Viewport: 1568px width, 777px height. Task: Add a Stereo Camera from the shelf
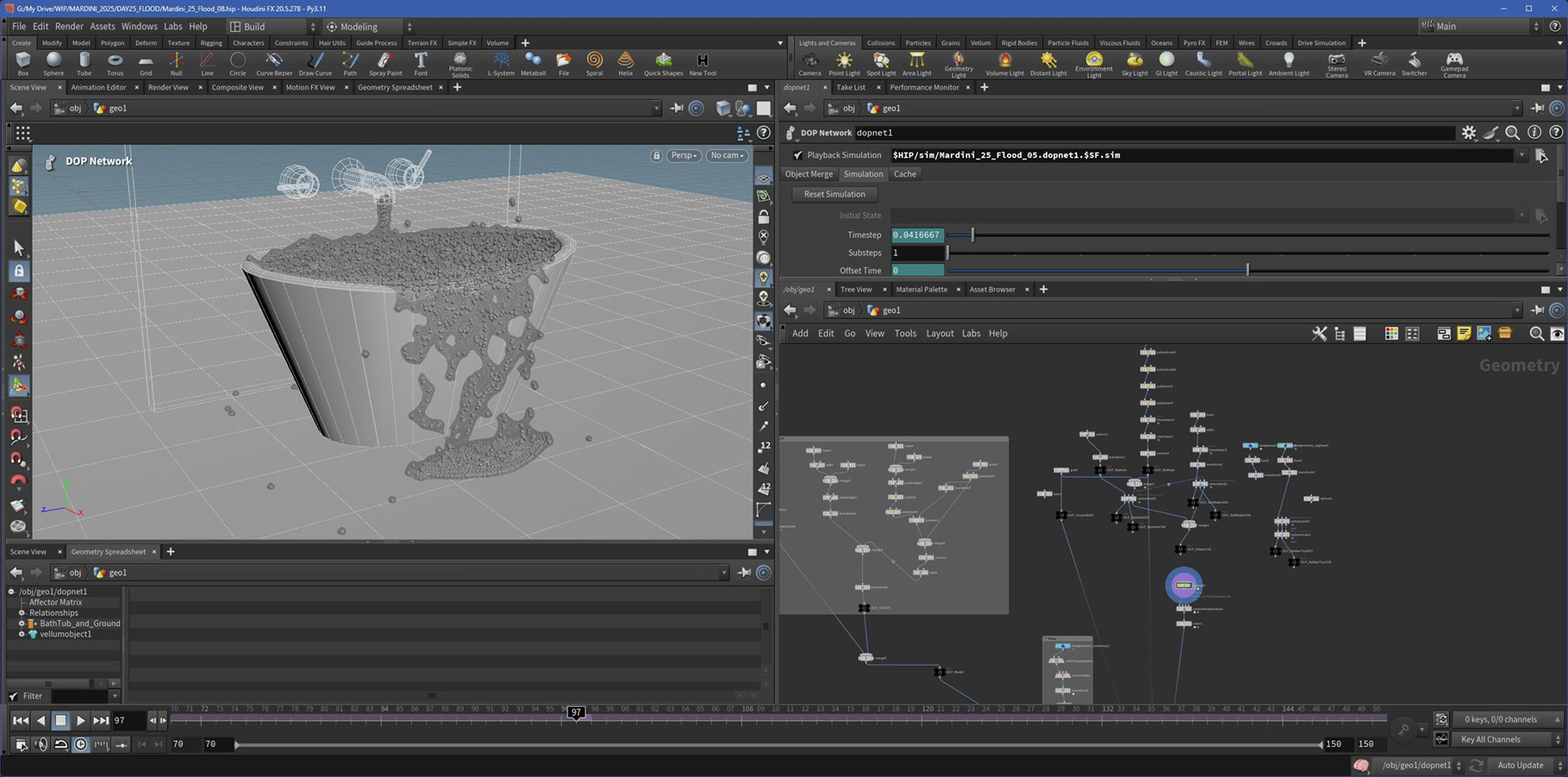pos(1337,64)
